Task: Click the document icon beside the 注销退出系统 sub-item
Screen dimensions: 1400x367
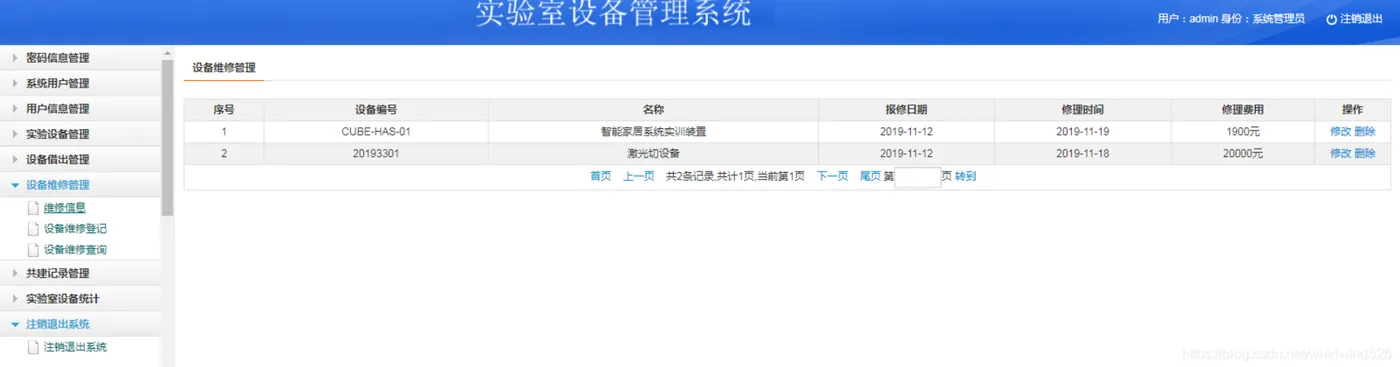Action: [x=33, y=348]
